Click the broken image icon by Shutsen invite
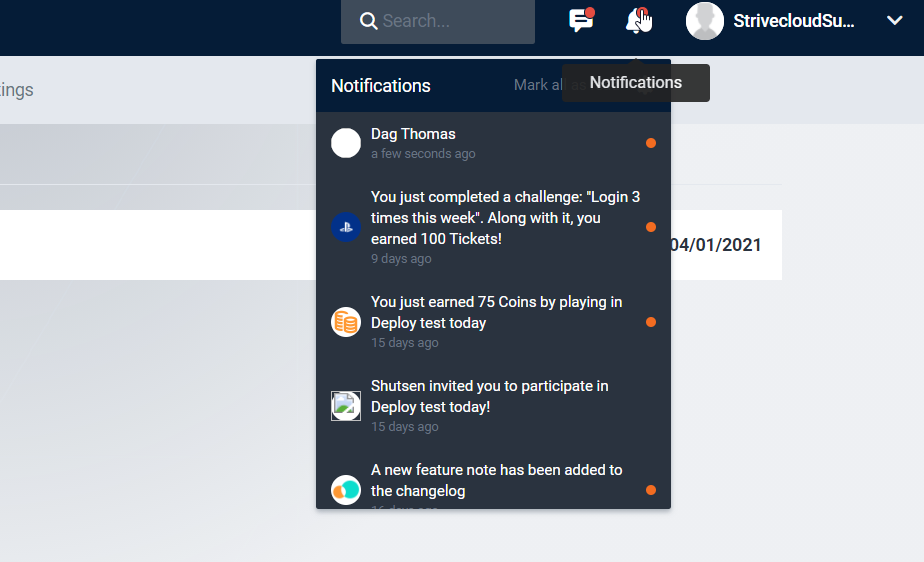 pyautogui.click(x=346, y=406)
